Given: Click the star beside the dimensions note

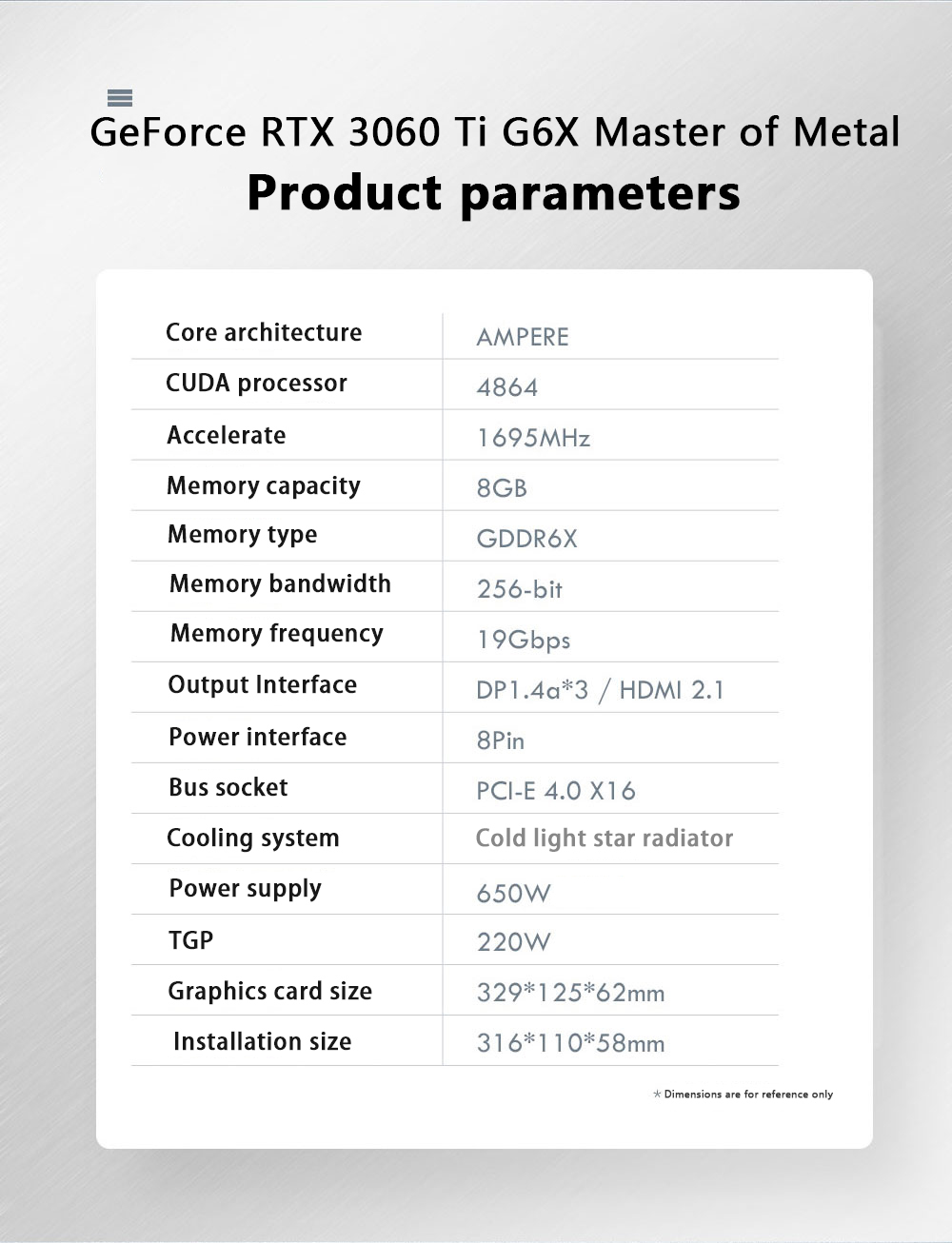Looking at the screenshot, I should click(657, 1095).
